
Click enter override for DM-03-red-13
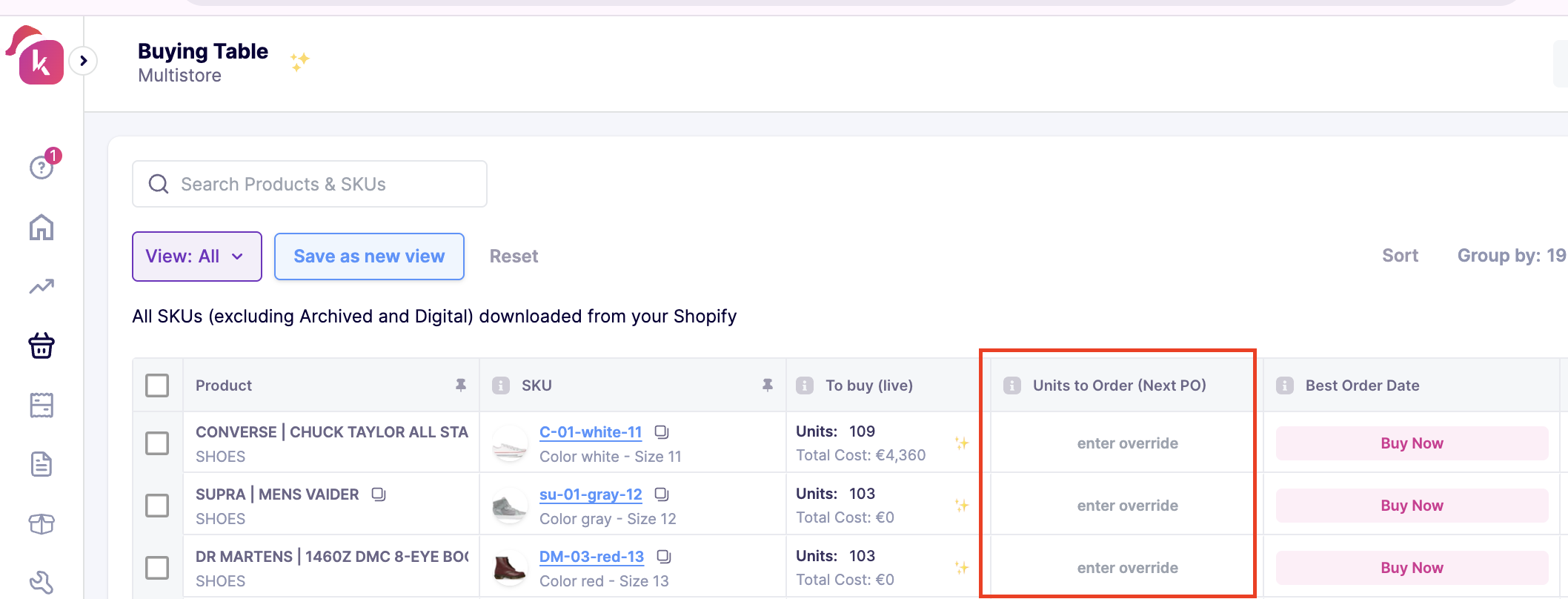click(1127, 568)
